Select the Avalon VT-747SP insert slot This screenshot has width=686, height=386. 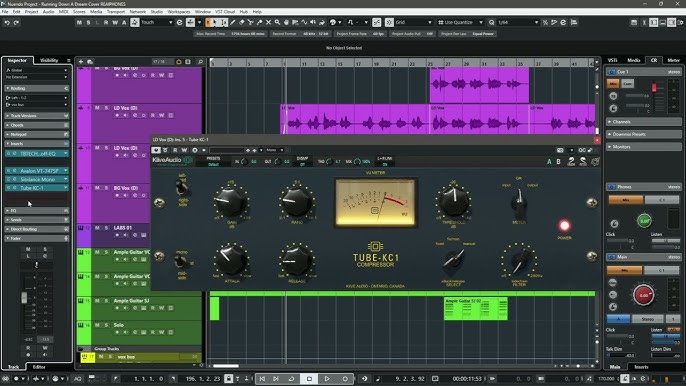[x=37, y=171]
